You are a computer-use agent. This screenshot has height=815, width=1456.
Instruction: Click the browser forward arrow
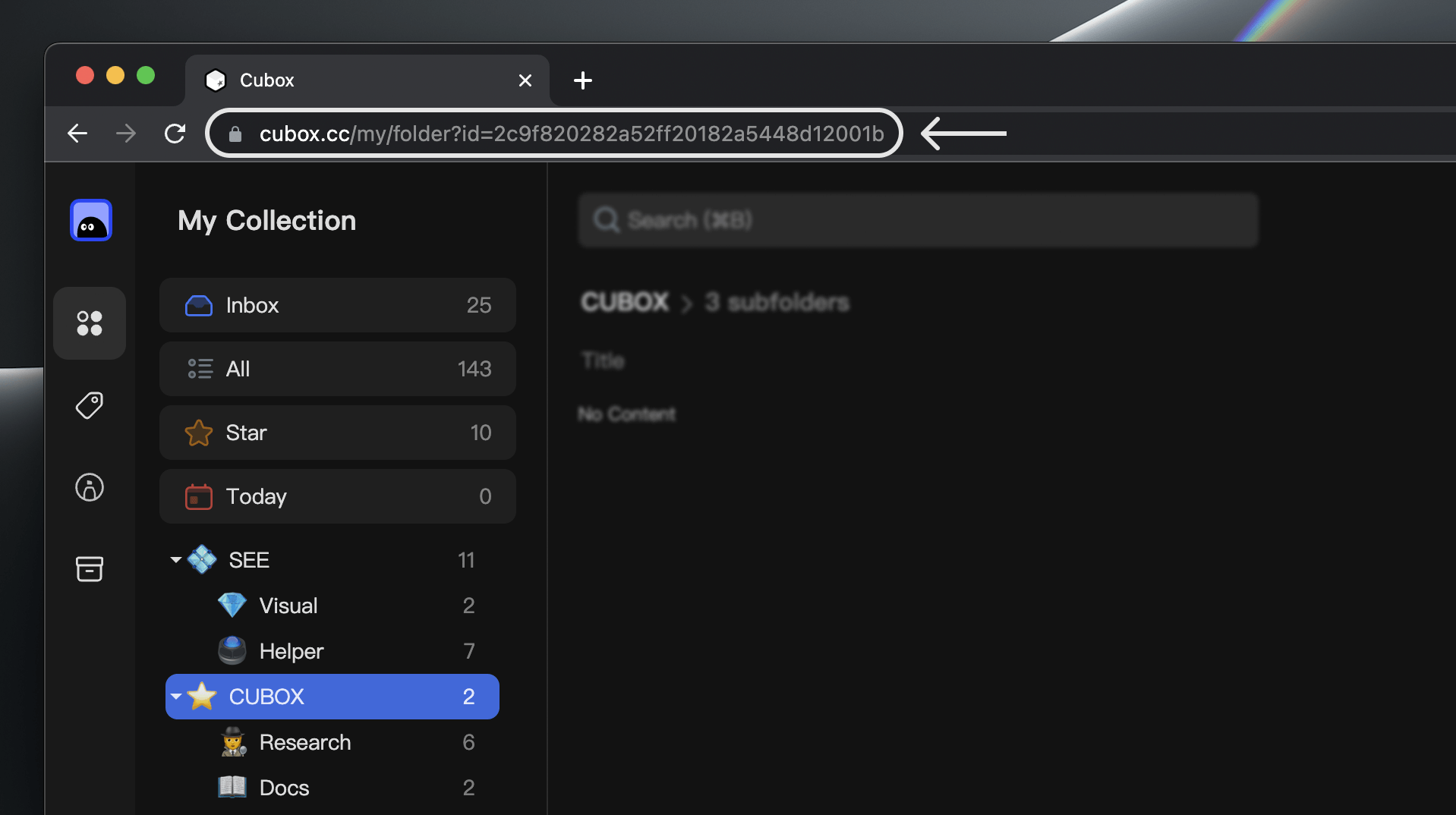click(x=126, y=134)
